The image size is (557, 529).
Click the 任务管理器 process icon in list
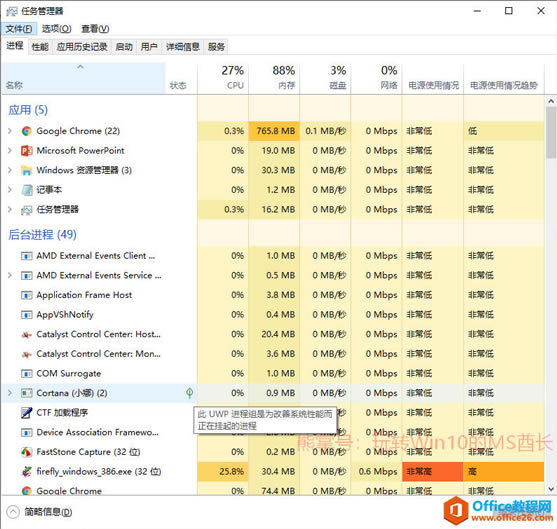tap(26, 210)
